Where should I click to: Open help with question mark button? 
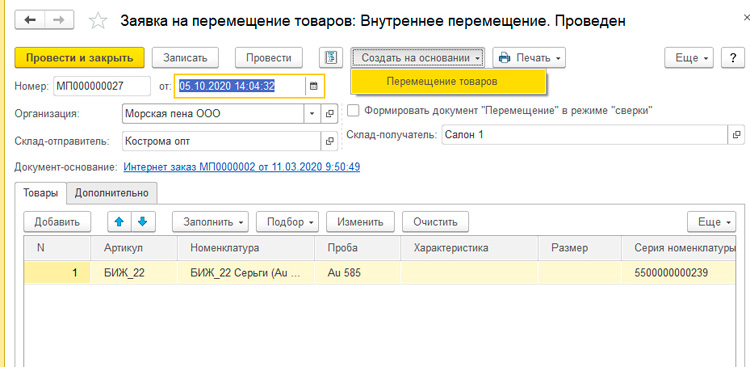[733, 58]
